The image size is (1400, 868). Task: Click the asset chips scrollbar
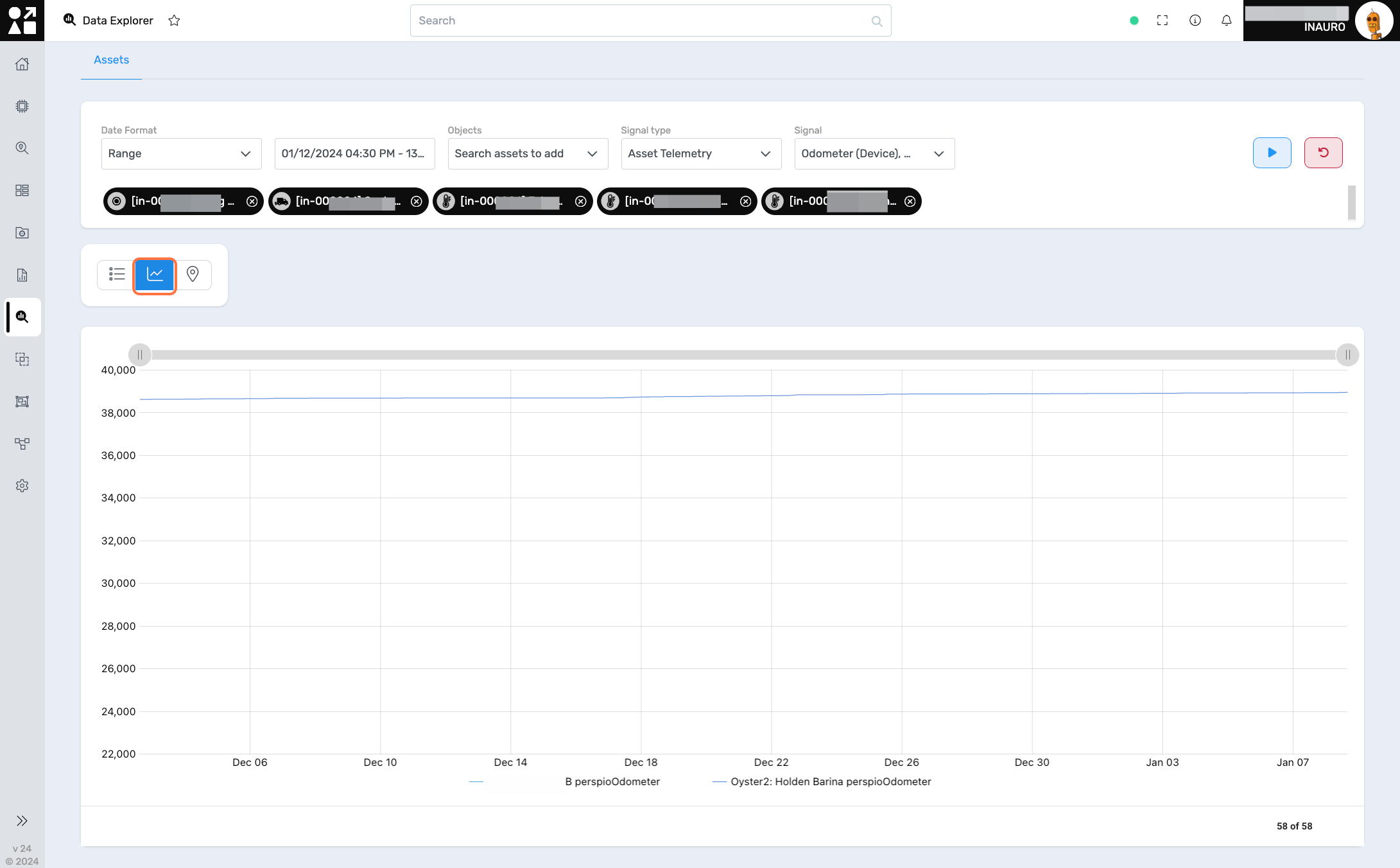coord(1351,202)
